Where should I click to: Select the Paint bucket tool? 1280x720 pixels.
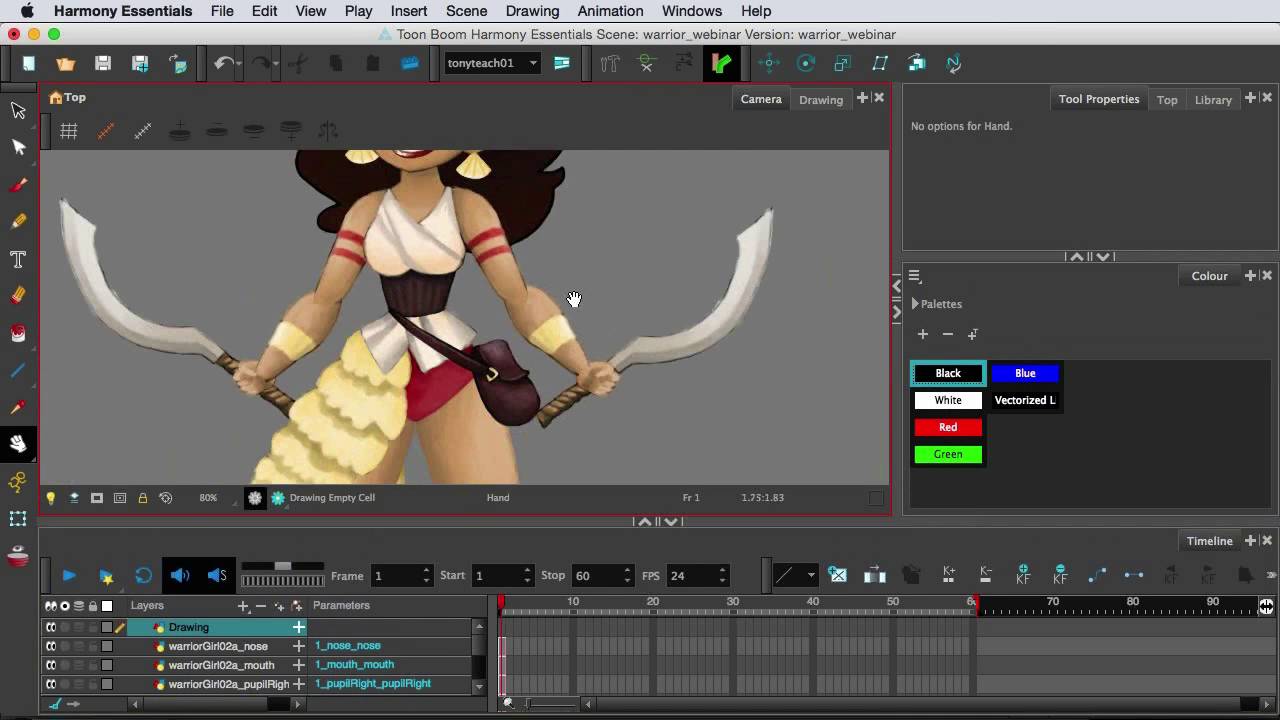[x=18, y=333]
